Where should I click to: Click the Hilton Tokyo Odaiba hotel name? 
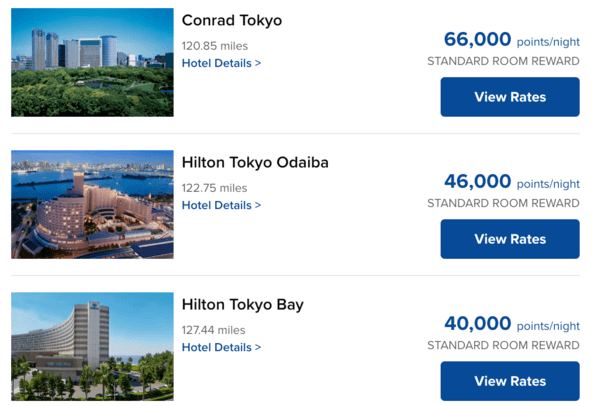point(255,163)
